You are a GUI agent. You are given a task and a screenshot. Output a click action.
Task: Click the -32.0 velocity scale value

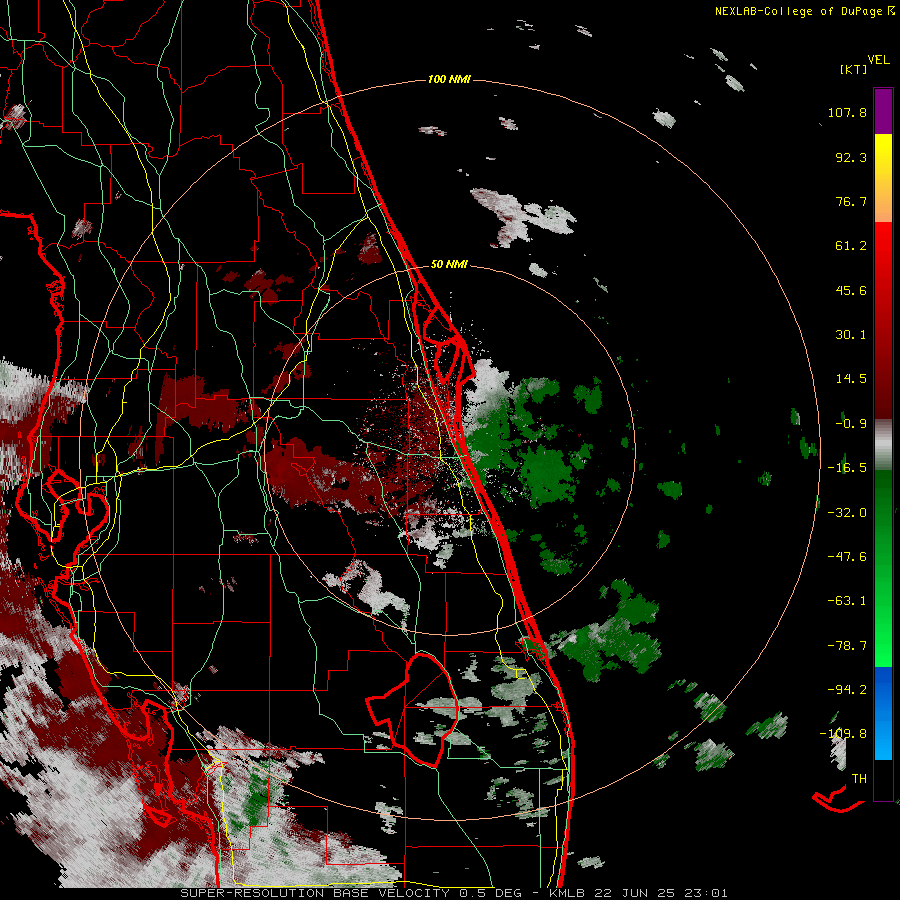pyautogui.click(x=847, y=513)
